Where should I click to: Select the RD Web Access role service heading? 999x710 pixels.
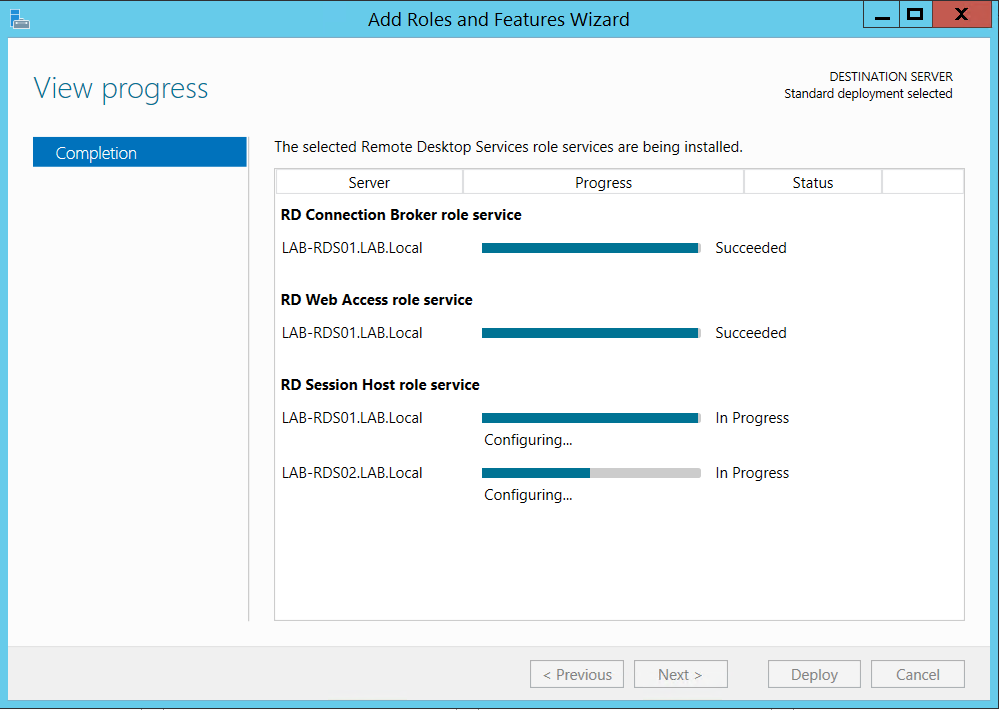coord(377,300)
